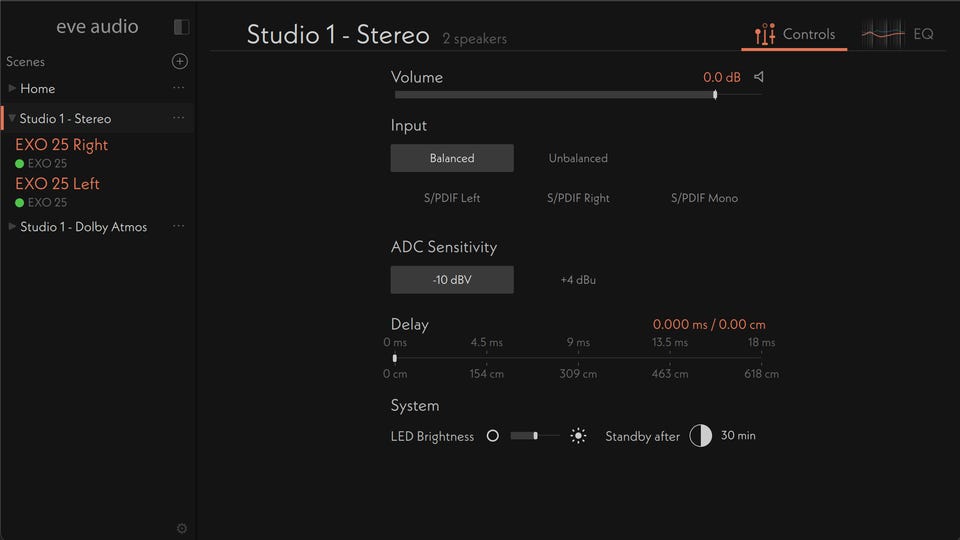Screen dimensions: 960x540
Task: Click the dim LED brightness circle icon
Action: tap(492, 436)
